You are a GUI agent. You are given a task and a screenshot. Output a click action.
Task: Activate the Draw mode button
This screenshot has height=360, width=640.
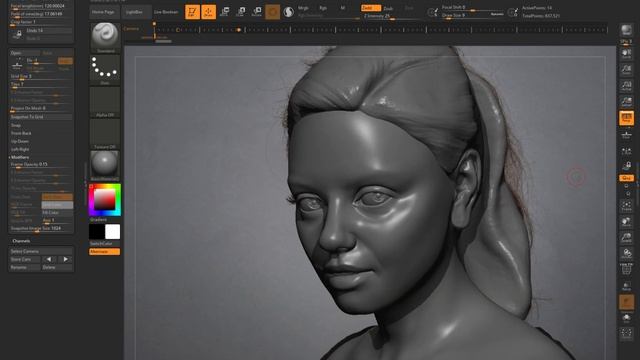(208, 12)
